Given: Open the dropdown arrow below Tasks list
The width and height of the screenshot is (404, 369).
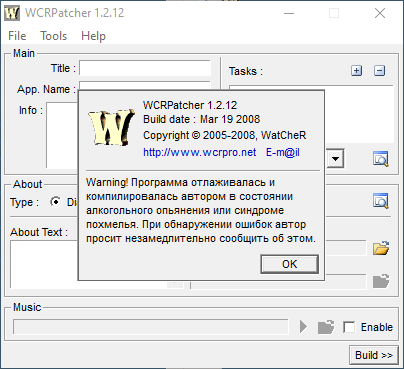Looking at the screenshot, I should 335,159.
